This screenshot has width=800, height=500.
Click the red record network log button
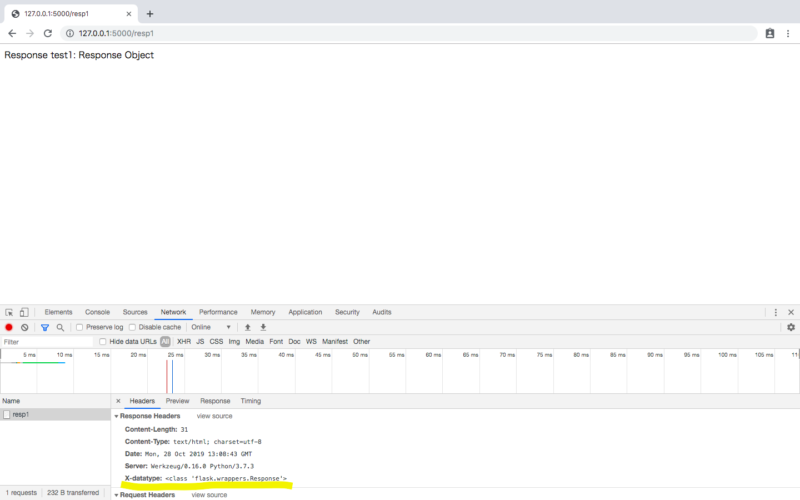point(9,327)
